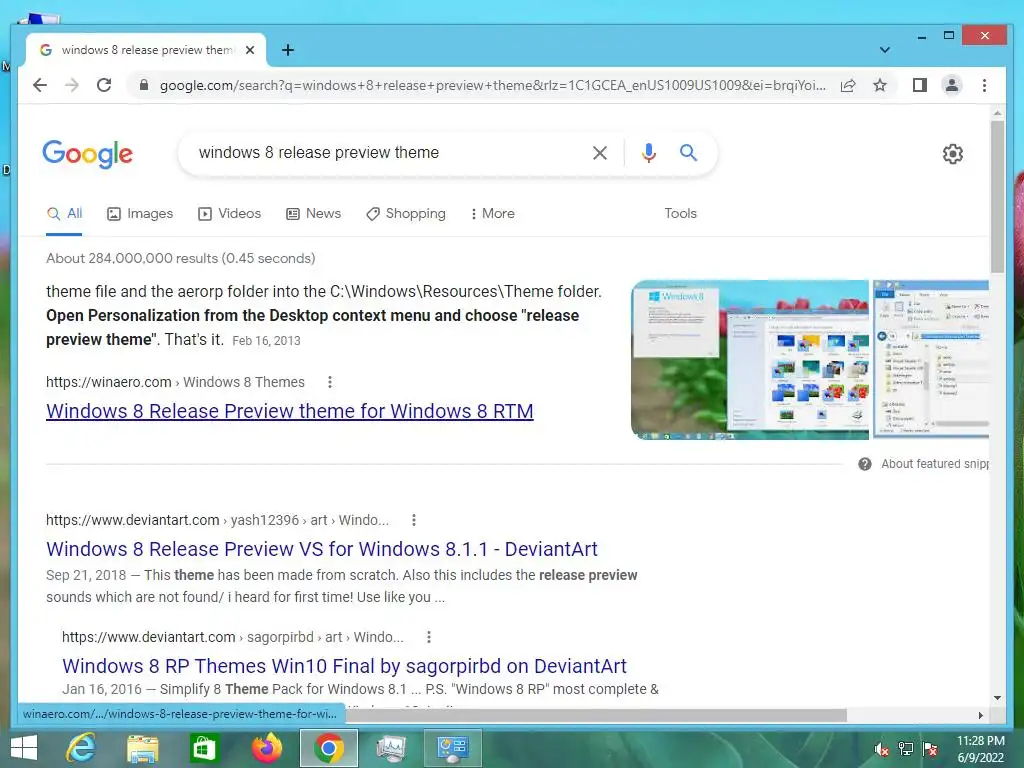Open network status tray icon
The width and height of the screenshot is (1024, 768).
(906, 749)
